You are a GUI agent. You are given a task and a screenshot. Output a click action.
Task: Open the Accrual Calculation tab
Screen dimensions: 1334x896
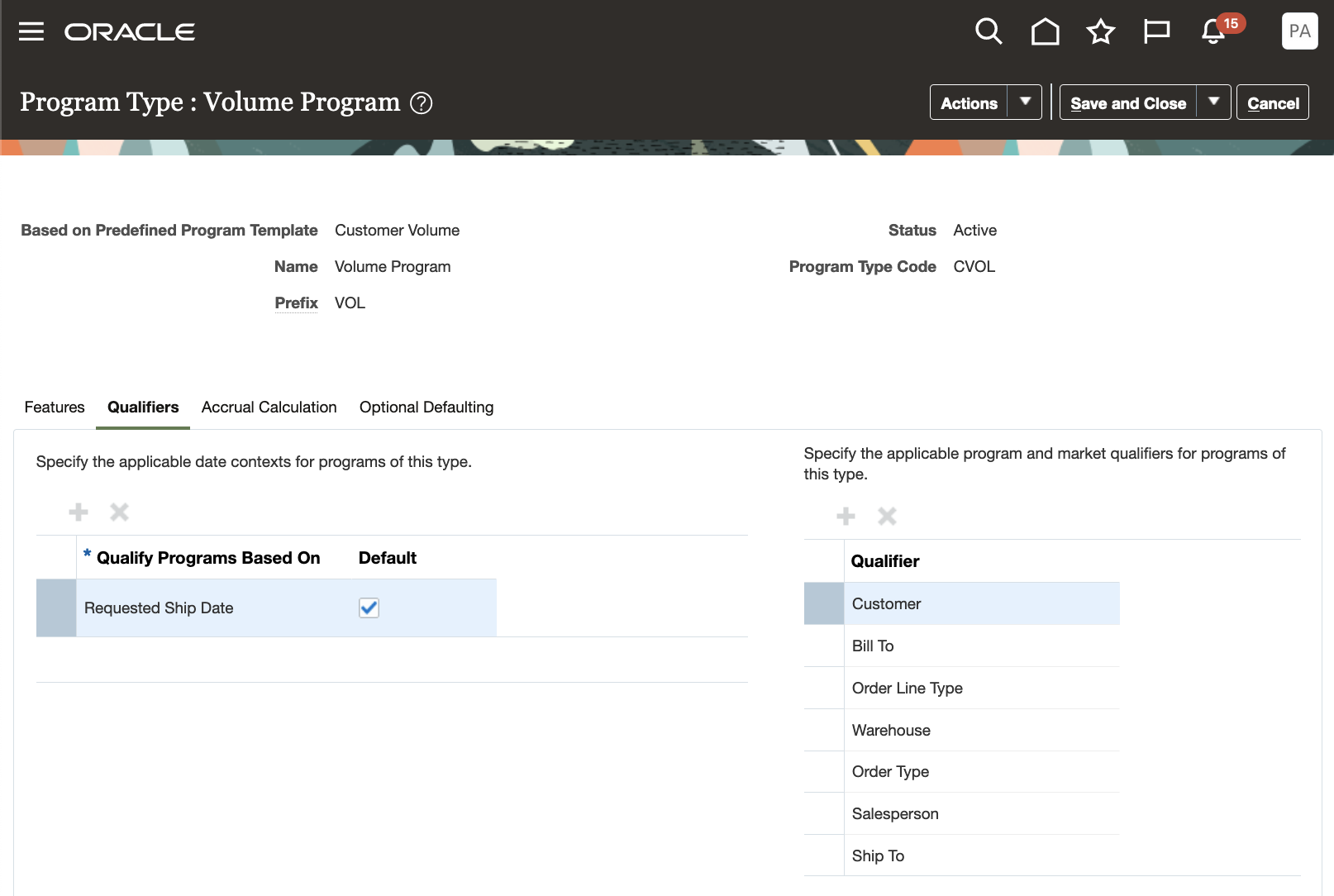click(269, 407)
